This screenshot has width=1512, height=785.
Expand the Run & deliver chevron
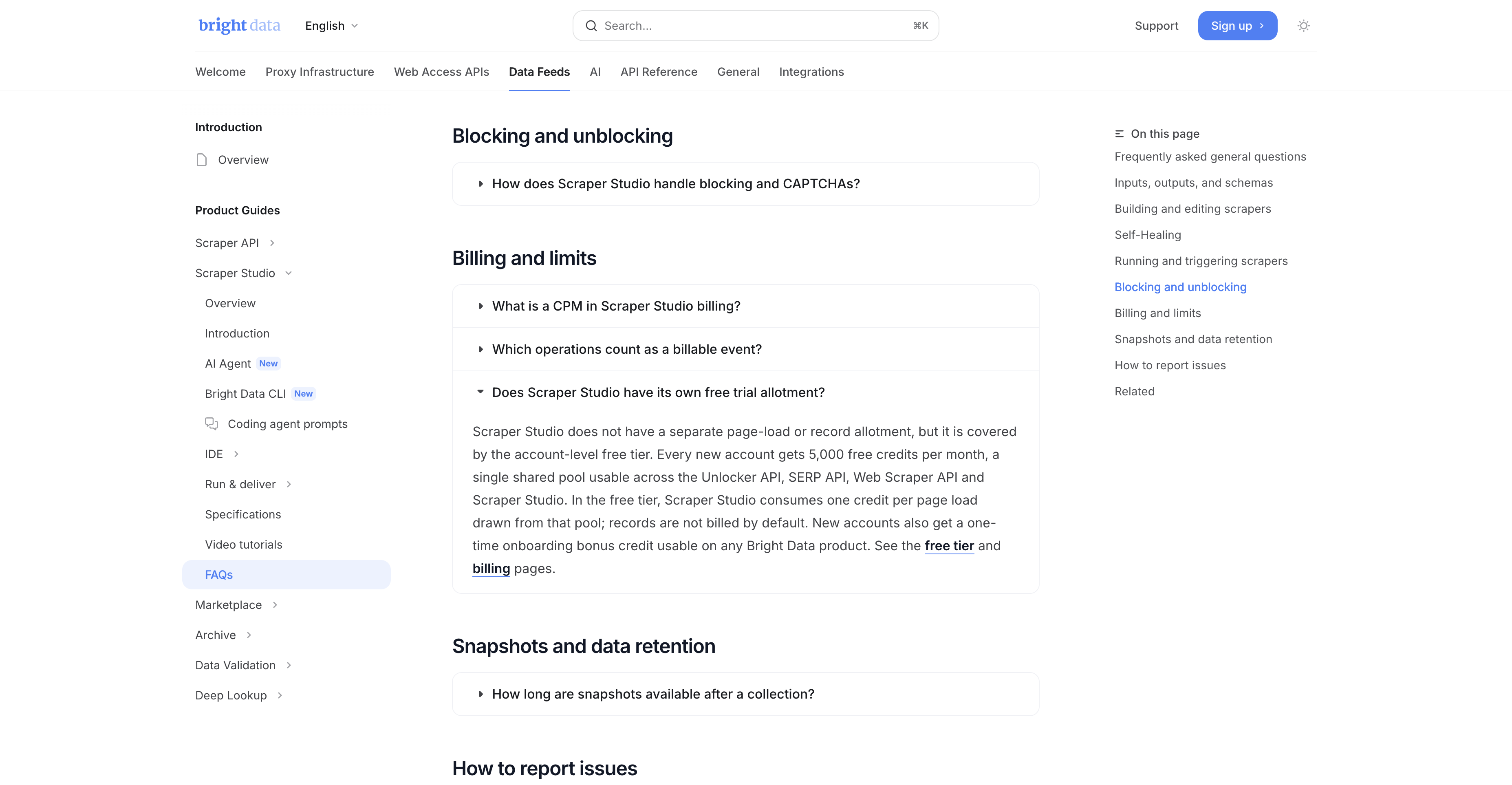(x=289, y=484)
